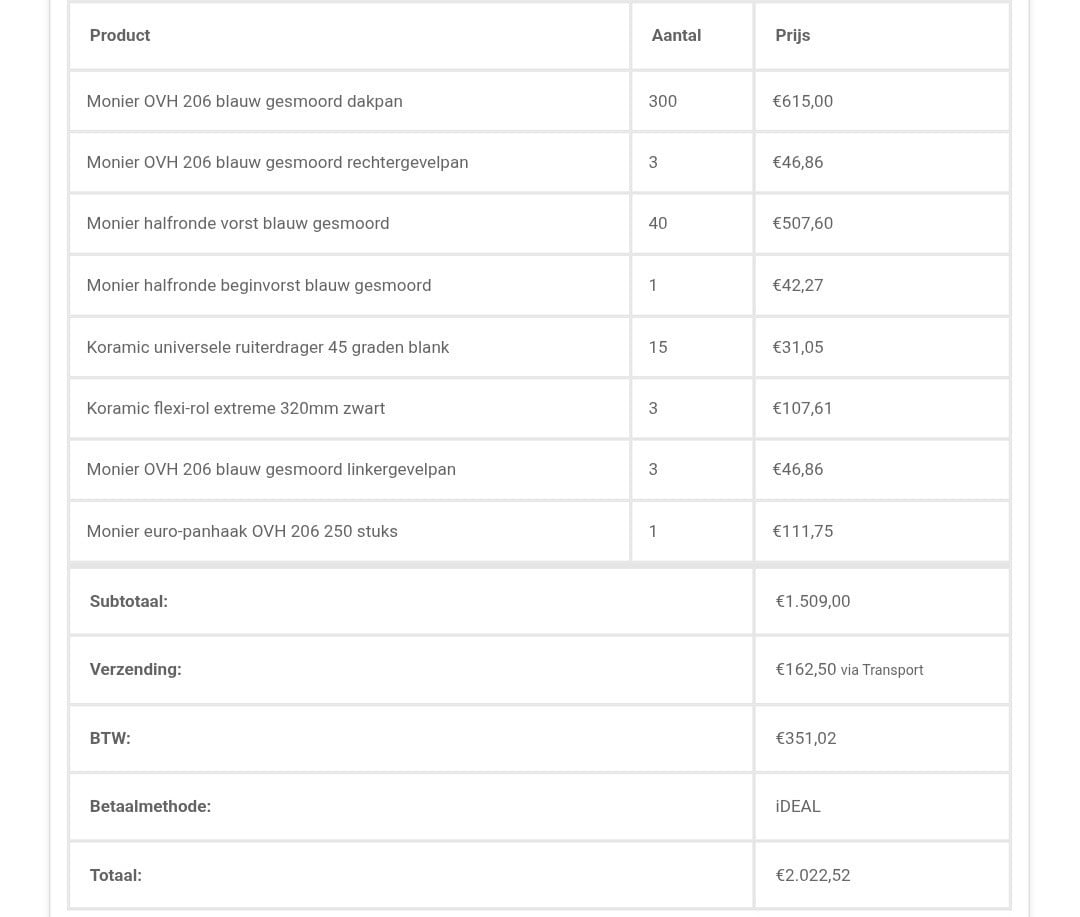Click Monier halfronde beginvorst blauw gesmoord

pos(259,285)
